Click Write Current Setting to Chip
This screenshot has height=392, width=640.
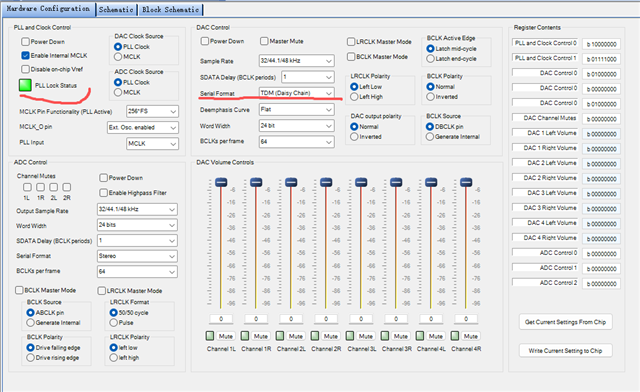click(x=565, y=351)
